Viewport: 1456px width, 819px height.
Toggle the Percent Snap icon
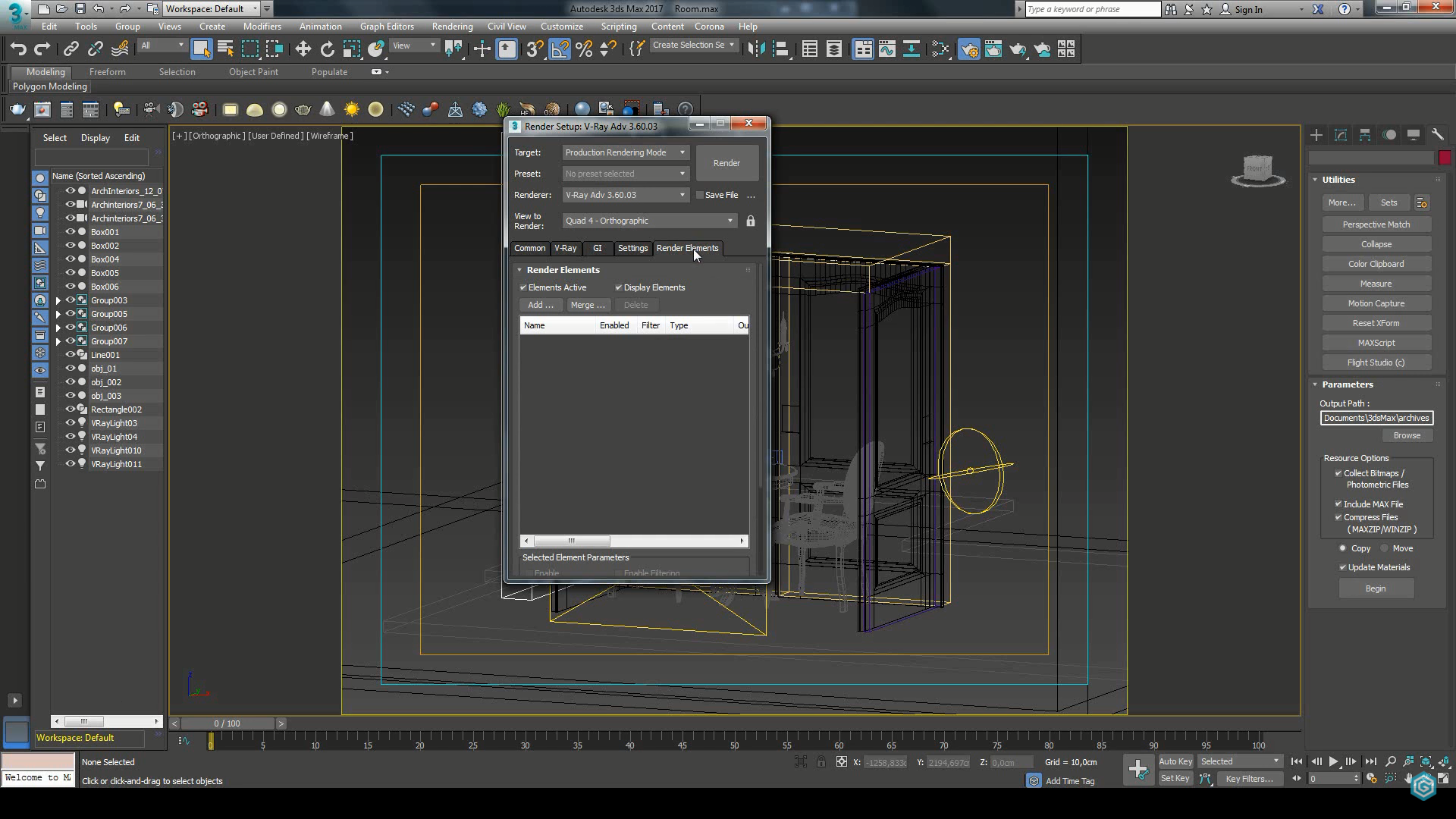tap(584, 49)
